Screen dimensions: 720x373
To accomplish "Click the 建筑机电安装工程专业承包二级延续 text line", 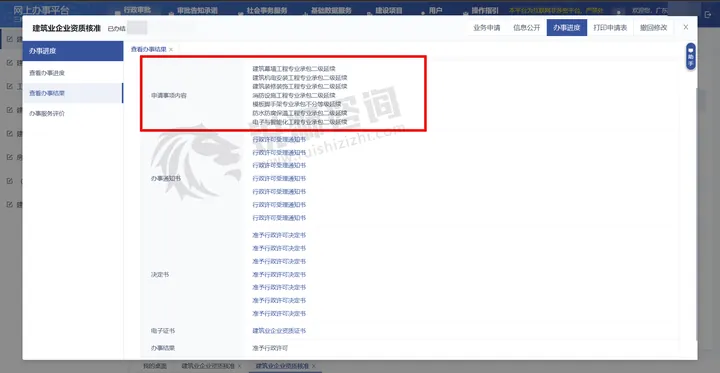I will 300,77.
